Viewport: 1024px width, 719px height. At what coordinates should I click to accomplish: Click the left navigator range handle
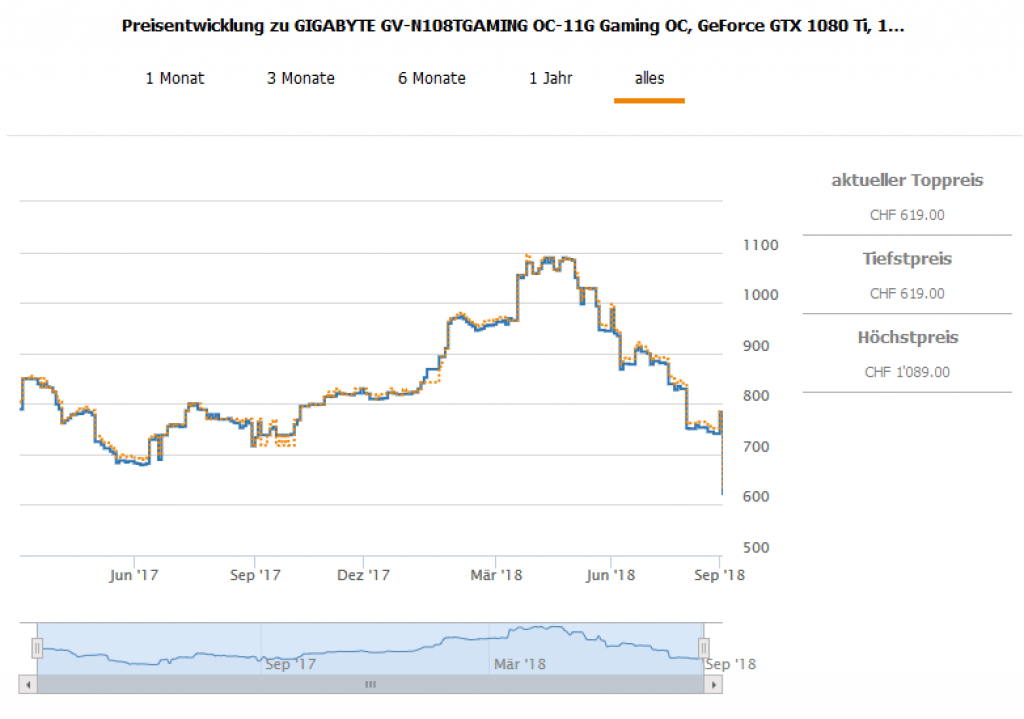[37, 648]
